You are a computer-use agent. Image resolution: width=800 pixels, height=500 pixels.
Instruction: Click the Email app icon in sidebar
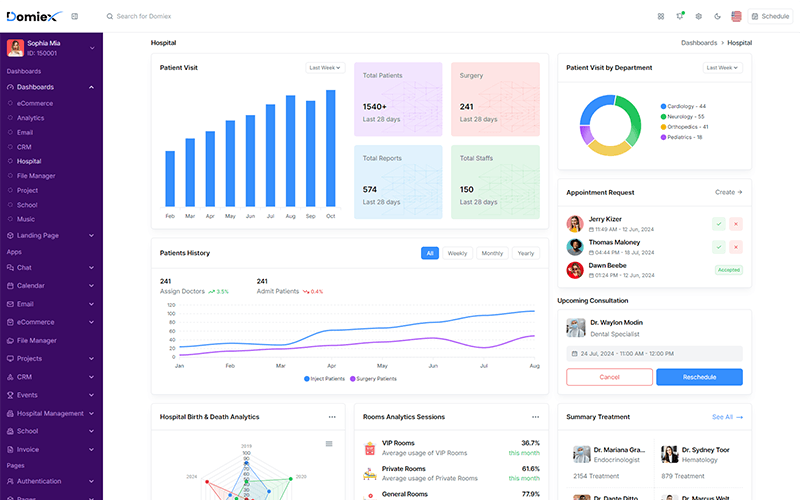coord(10,304)
